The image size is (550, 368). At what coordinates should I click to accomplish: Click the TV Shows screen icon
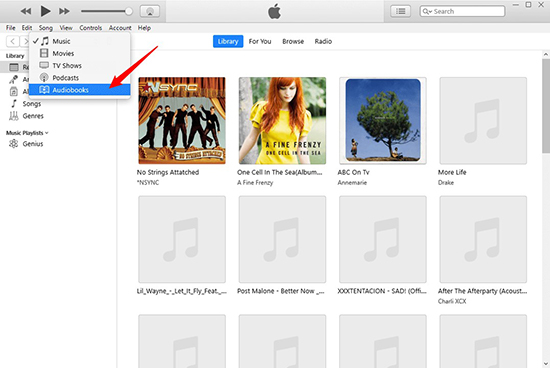click(x=44, y=65)
